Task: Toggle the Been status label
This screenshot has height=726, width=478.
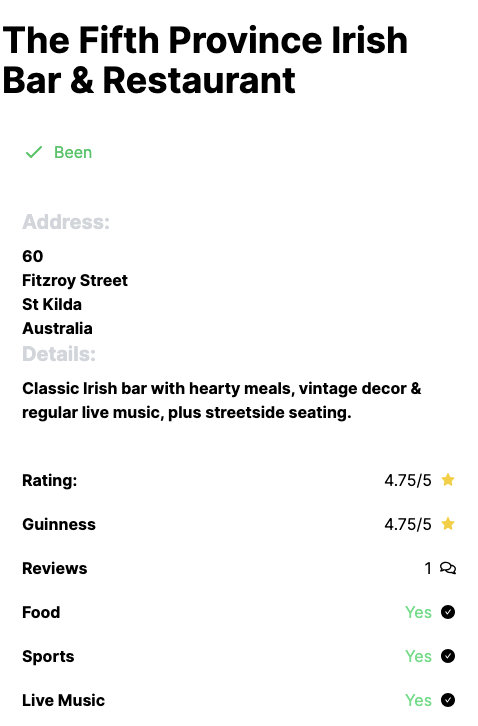Action: (x=73, y=152)
